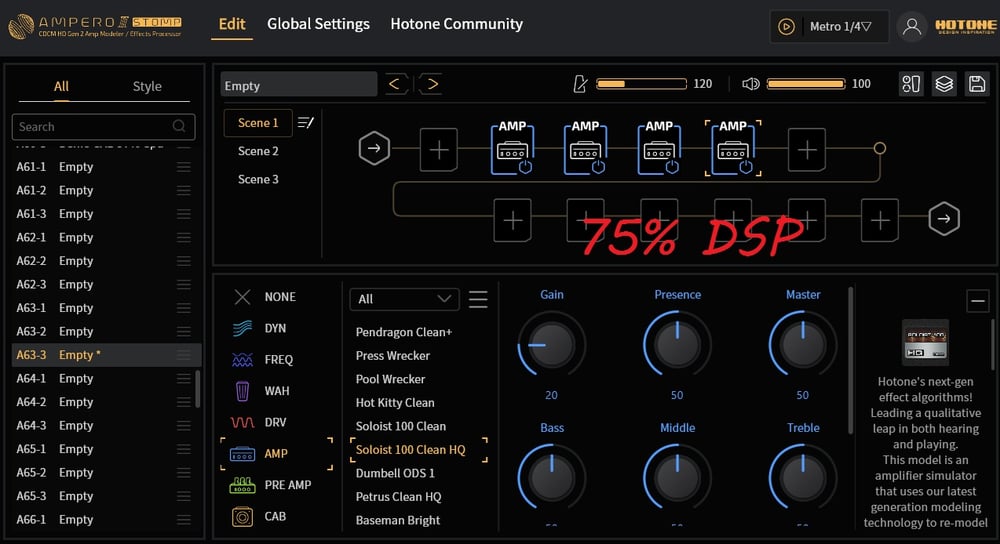Screen dimensions: 1000x544
Task: Save the patch with floppy icon
Action: (977, 84)
